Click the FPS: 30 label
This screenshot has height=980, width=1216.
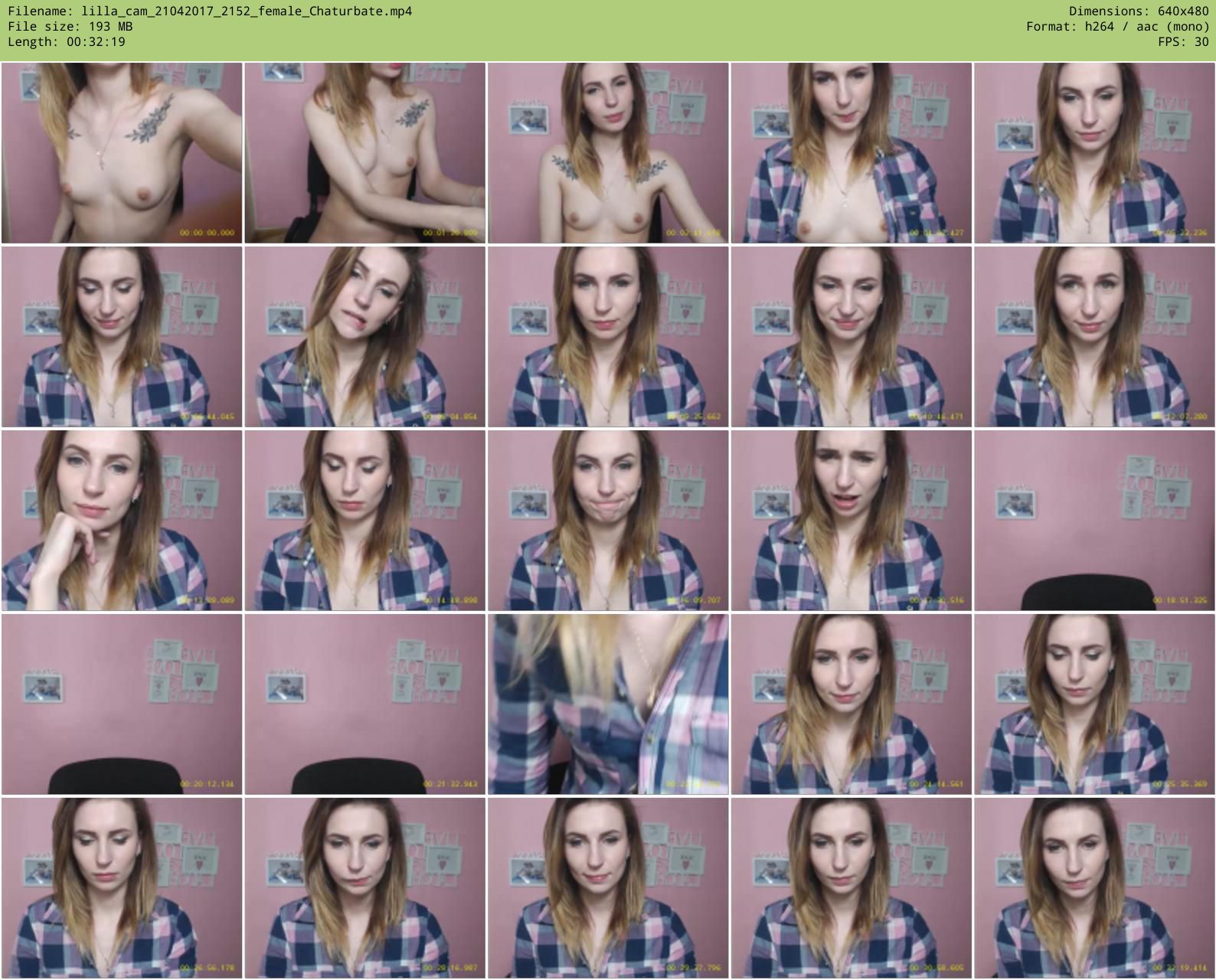click(x=1183, y=42)
